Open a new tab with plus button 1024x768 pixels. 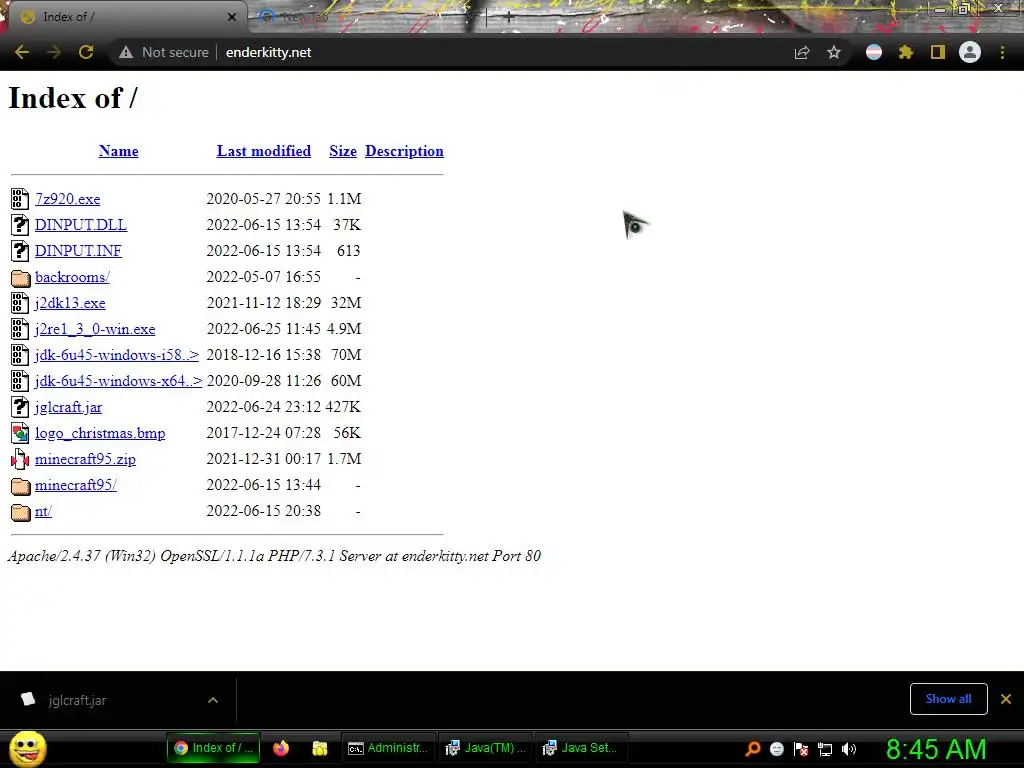pyautogui.click(x=509, y=18)
